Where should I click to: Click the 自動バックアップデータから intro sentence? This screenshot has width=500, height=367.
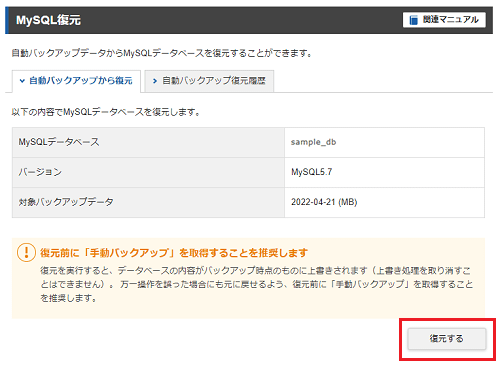tap(162, 53)
